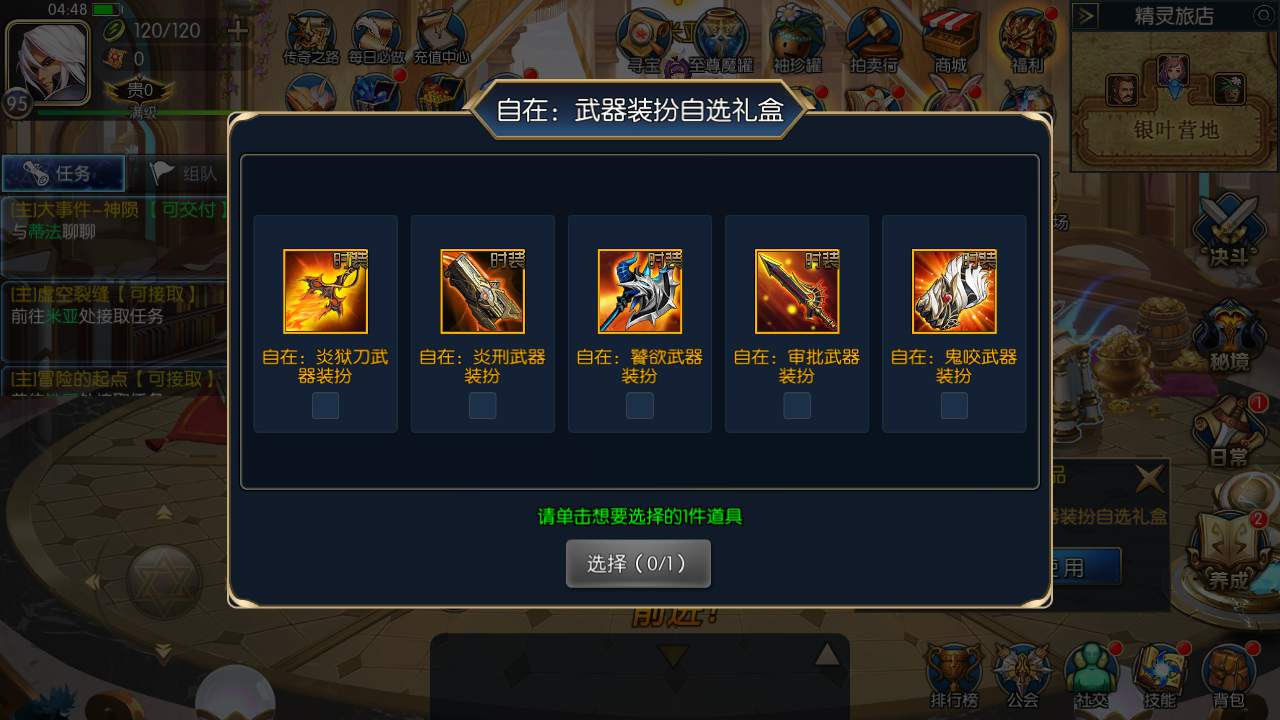The height and width of the screenshot is (720, 1280).
Task: Tap the virtual joystick control
Action: point(163,581)
